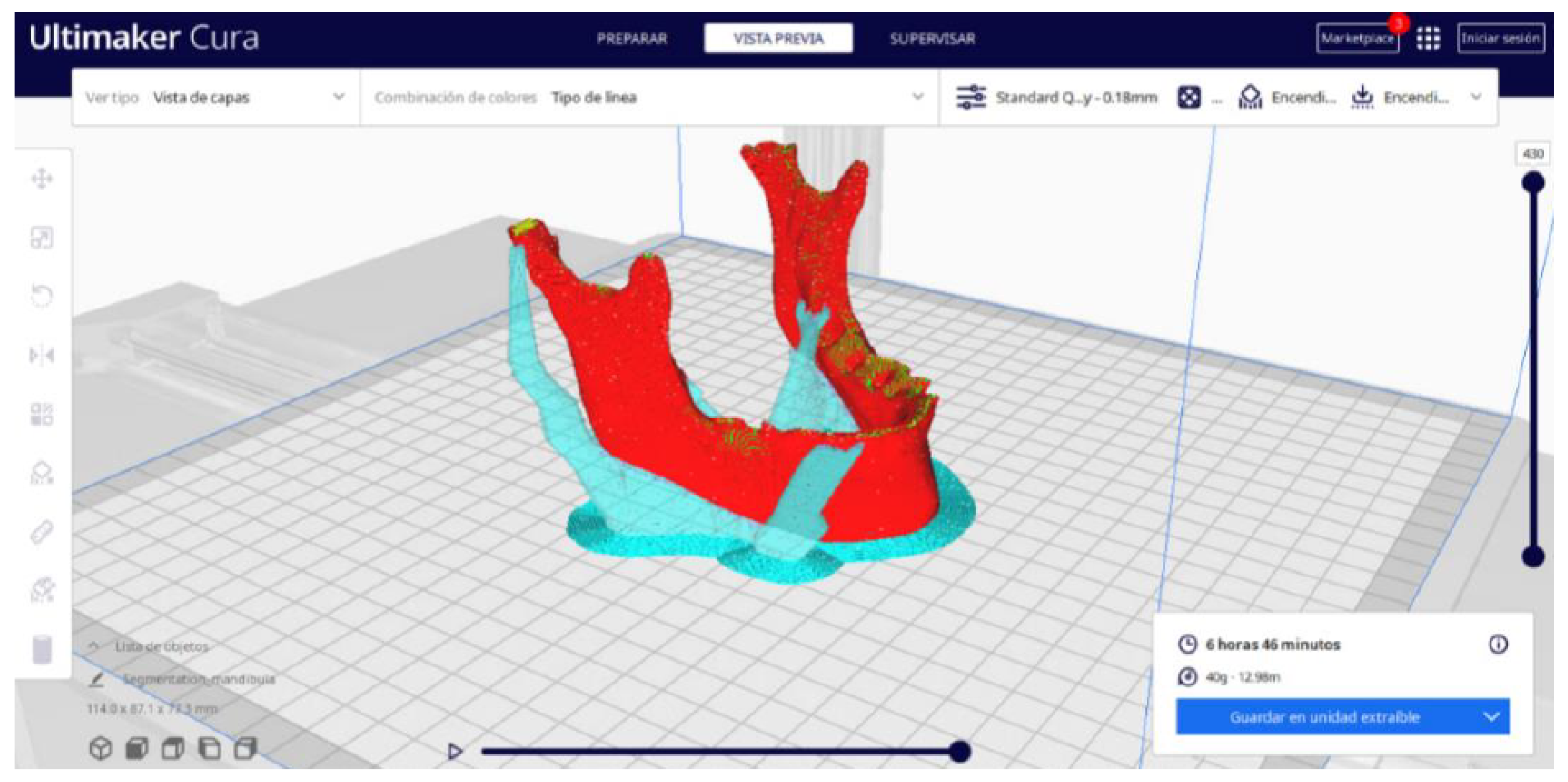Open Per Model Settings tool
The image size is (1568, 782).
click(x=41, y=414)
